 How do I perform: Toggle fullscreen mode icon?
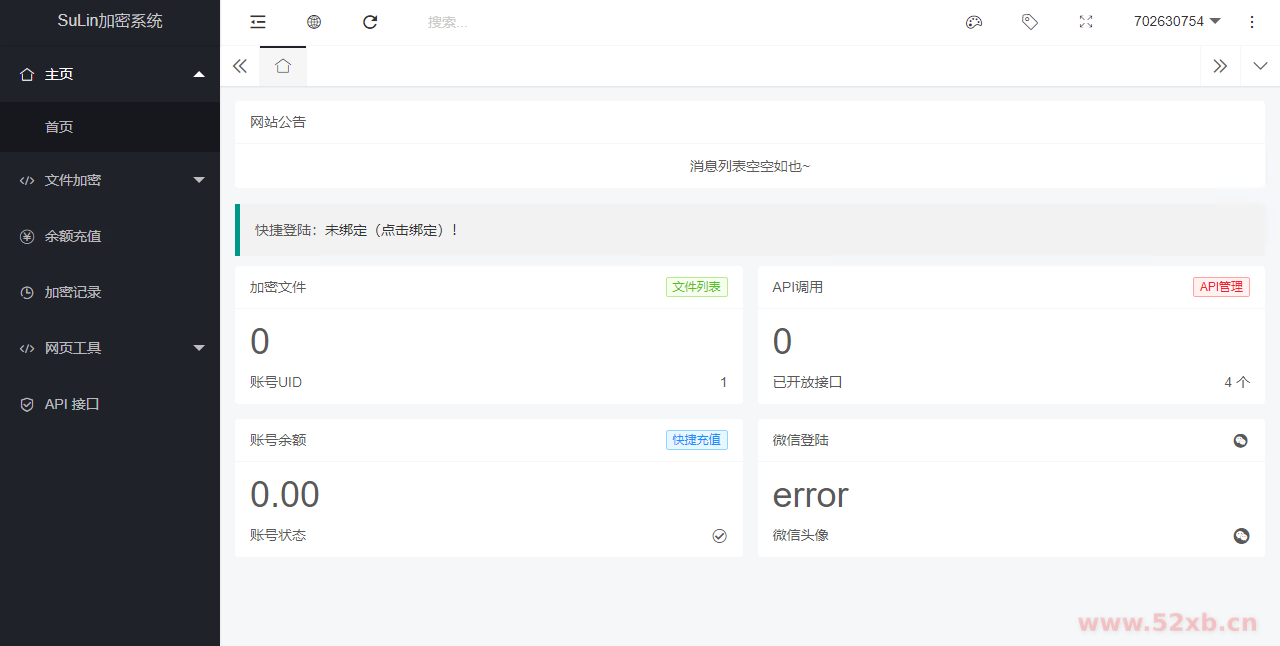(1086, 22)
